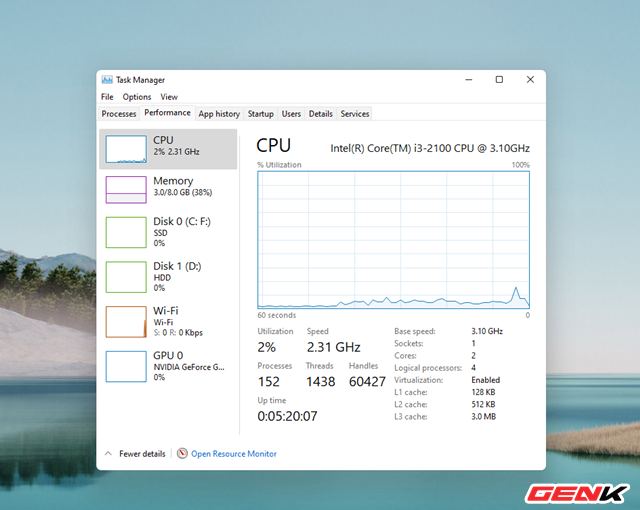Click the 'Logical processors:' label

(428, 368)
